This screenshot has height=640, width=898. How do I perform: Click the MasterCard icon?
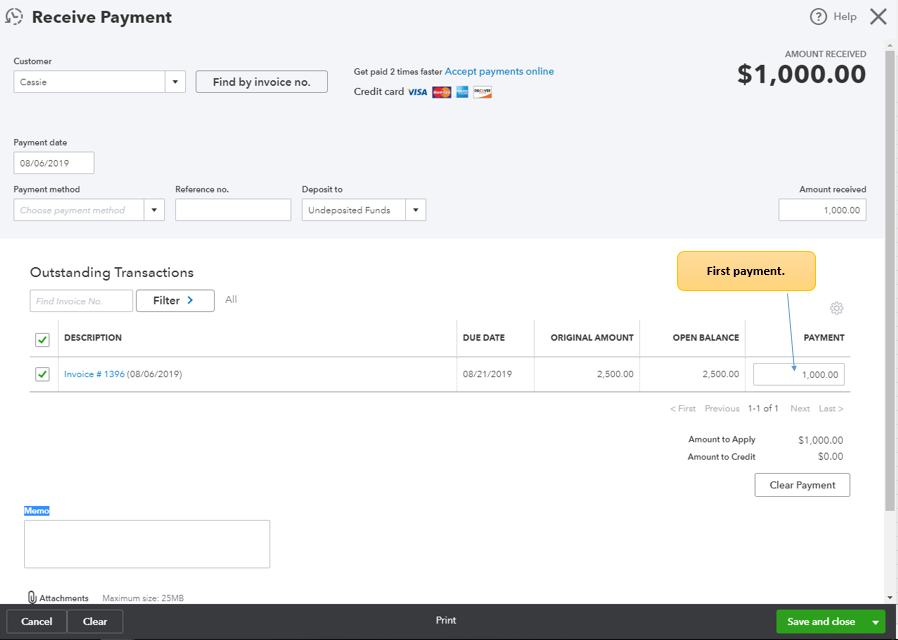click(x=441, y=92)
